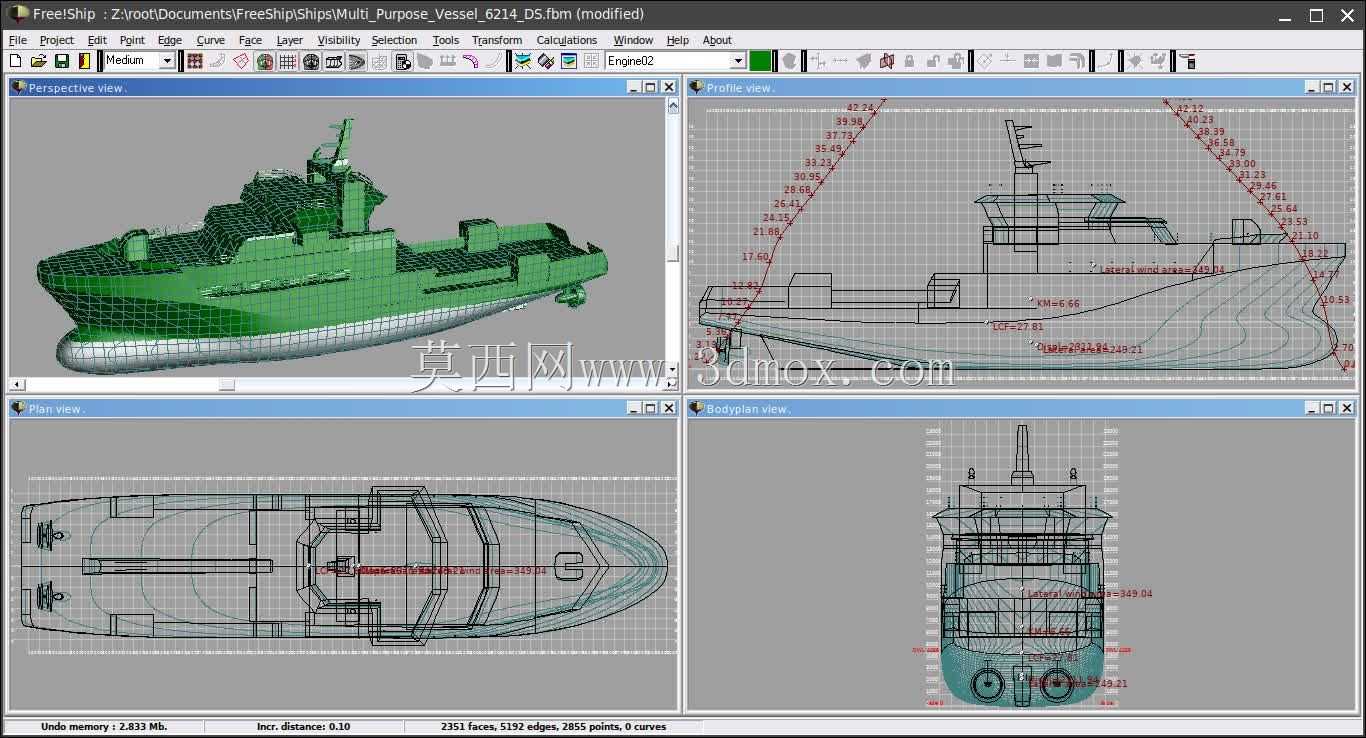Screen dimensions: 1366x738
Task: Toggle show both sides green hull icon
Action: pos(265,61)
